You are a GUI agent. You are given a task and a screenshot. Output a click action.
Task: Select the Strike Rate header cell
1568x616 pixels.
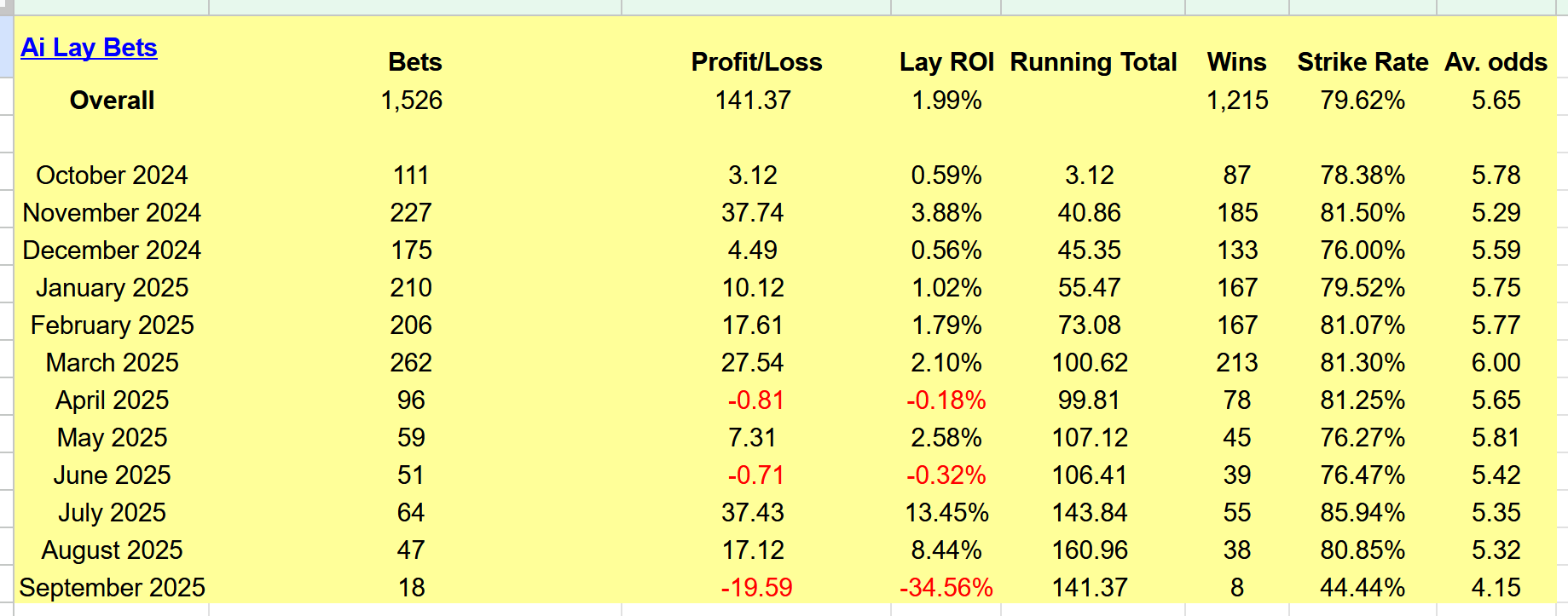1363,62
